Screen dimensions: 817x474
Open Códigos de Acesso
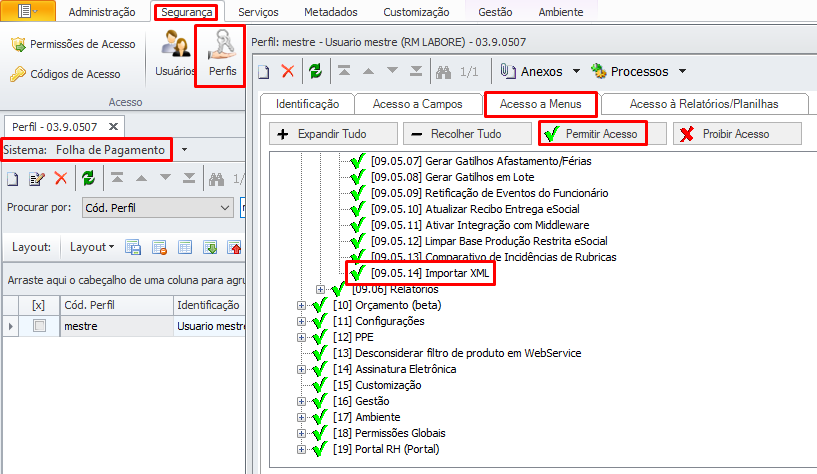(x=65, y=74)
